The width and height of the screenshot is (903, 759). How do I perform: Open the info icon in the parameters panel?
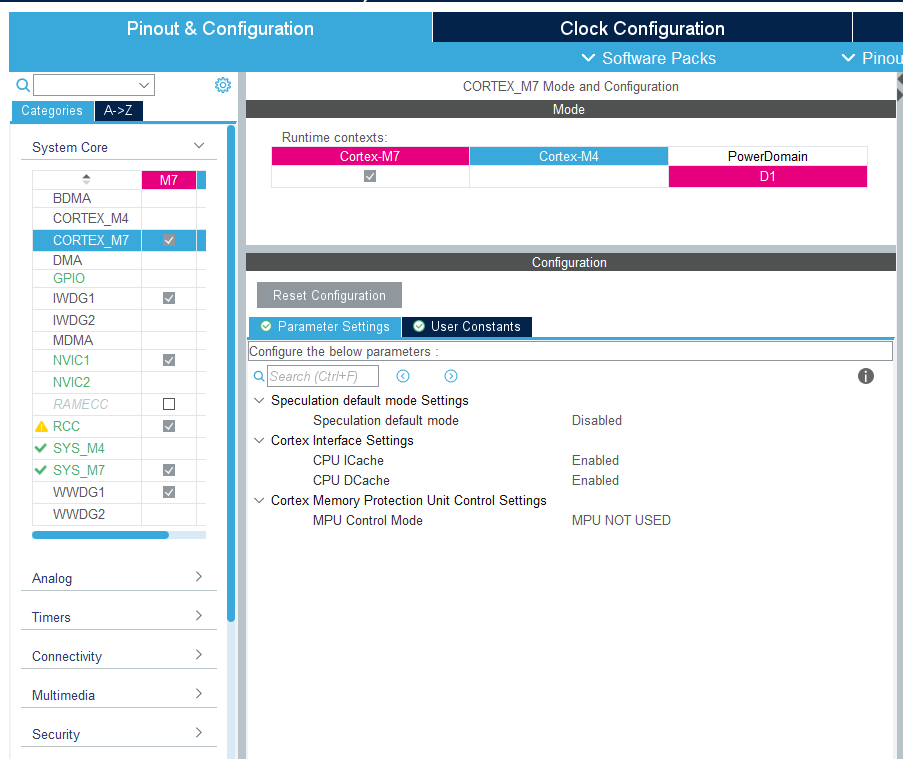click(865, 376)
